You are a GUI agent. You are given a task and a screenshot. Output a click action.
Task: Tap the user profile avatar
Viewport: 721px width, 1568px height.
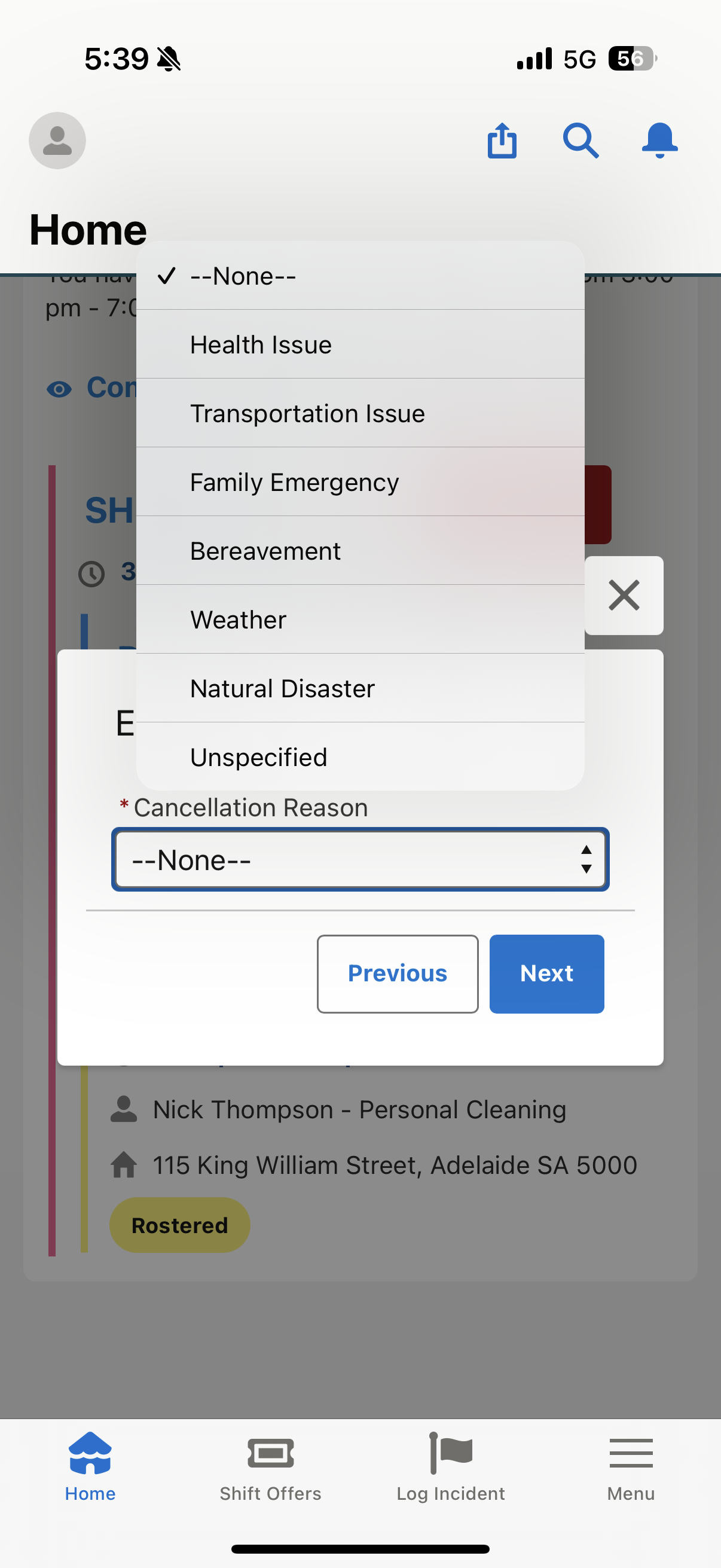[57, 141]
